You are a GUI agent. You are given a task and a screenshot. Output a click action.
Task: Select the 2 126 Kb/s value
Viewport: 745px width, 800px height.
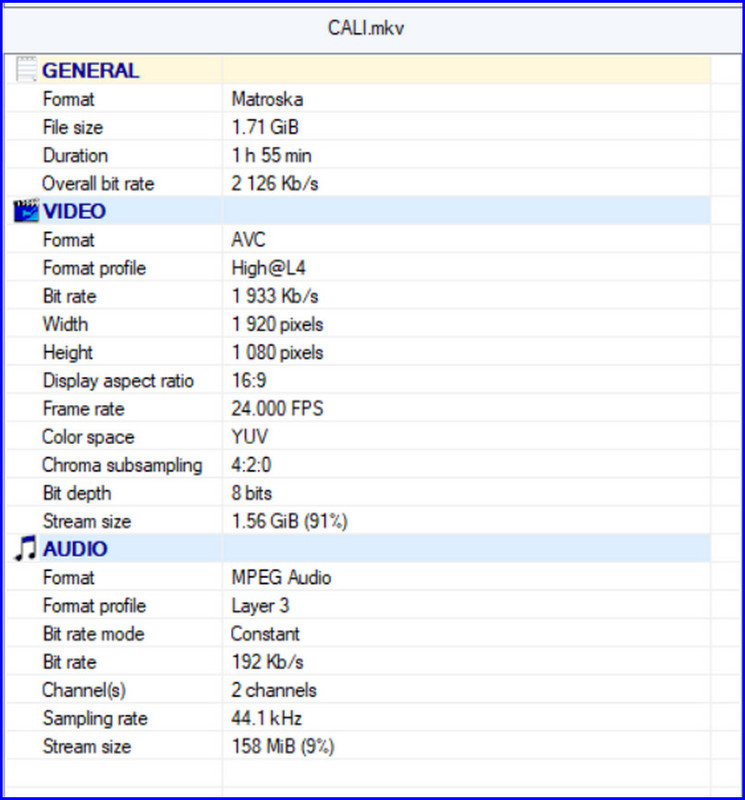(275, 183)
